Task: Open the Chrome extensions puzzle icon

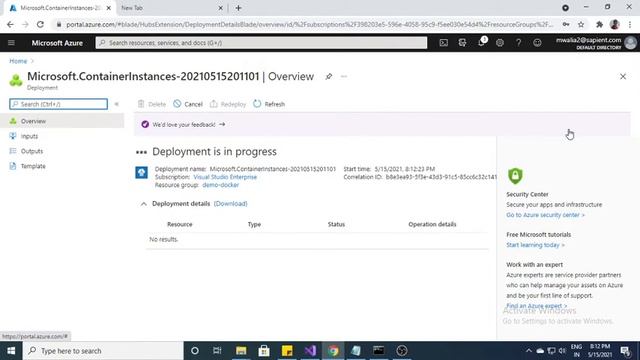Action: [599, 24]
